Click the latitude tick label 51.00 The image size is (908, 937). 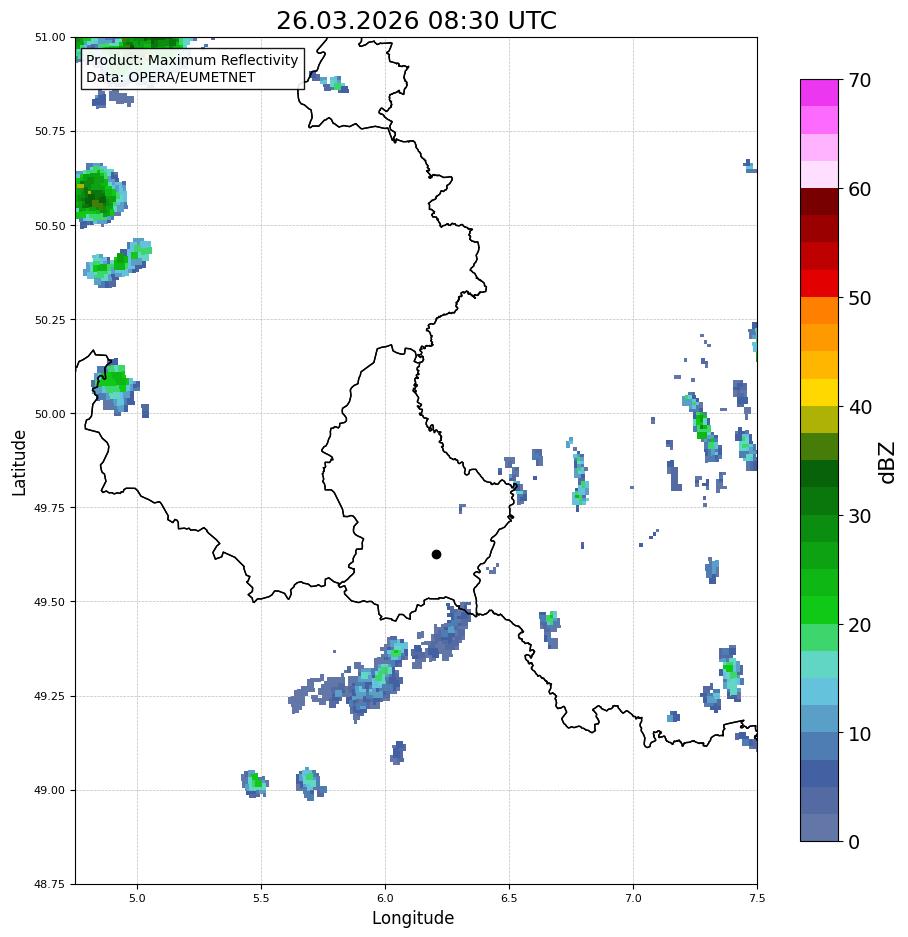pyautogui.click(x=50, y=37)
